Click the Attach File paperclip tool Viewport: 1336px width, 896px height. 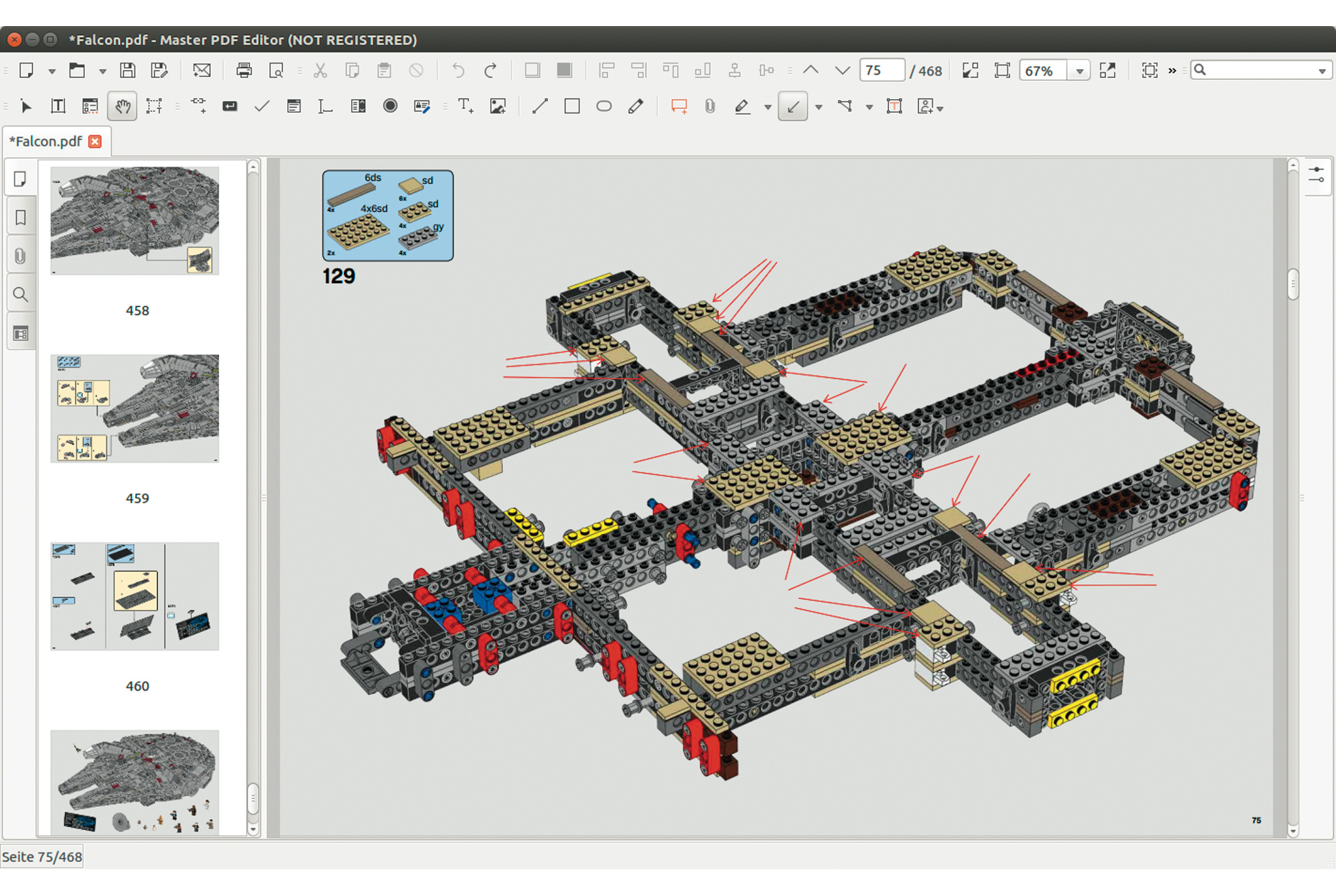[x=710, y=106]
